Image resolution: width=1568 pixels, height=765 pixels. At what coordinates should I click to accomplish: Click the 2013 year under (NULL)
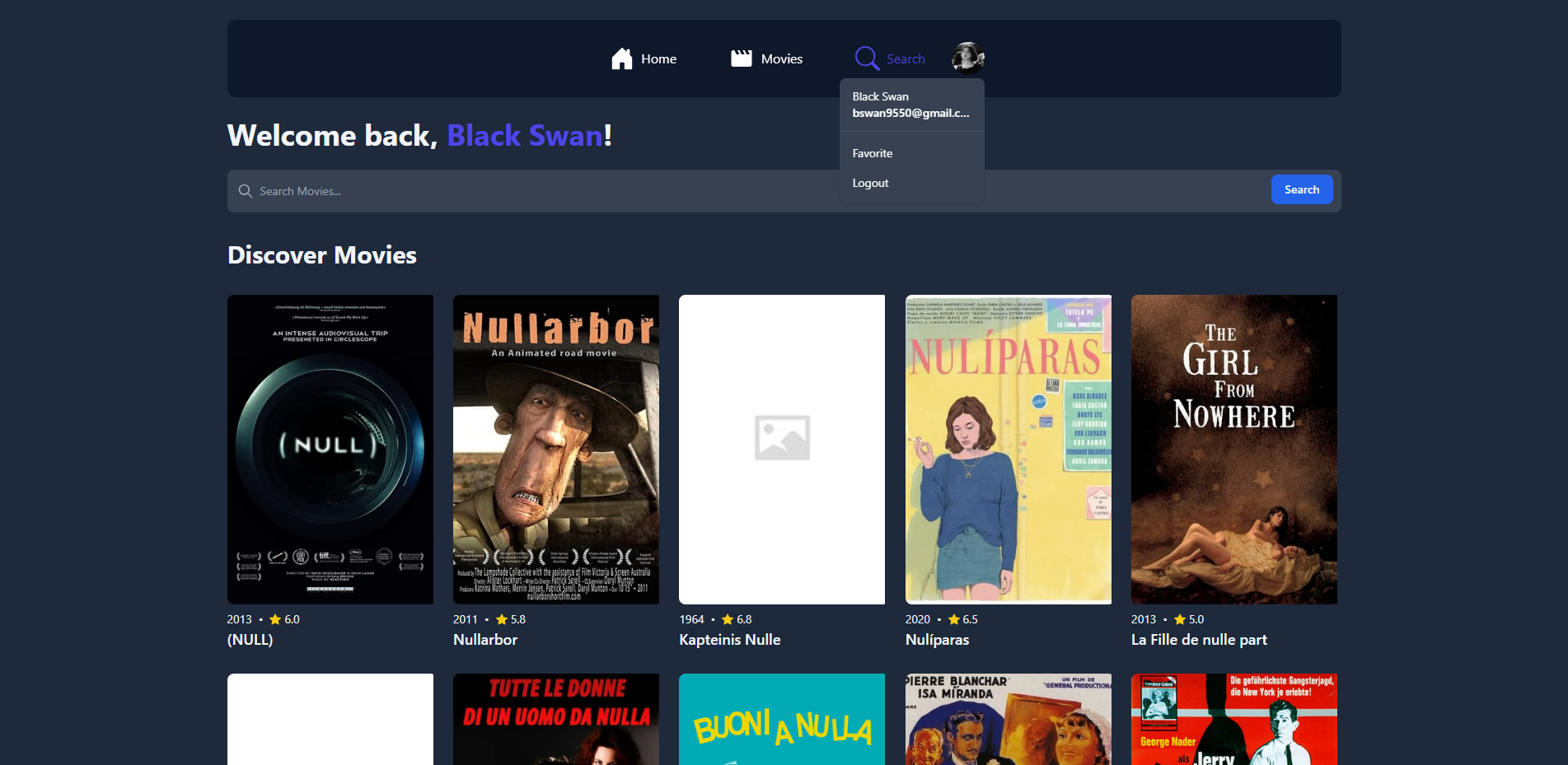[x=240, y=619]
